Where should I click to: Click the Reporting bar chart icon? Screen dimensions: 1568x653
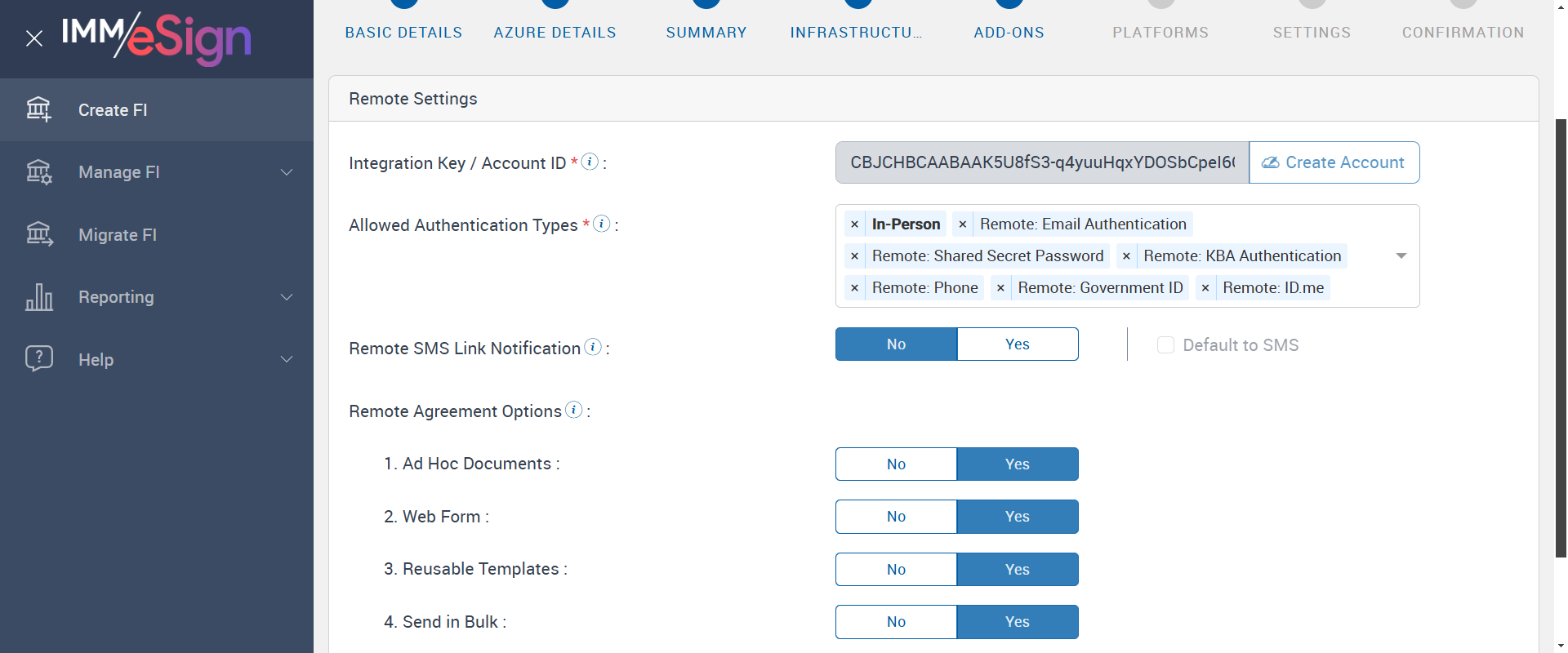[x=38, y=297]
